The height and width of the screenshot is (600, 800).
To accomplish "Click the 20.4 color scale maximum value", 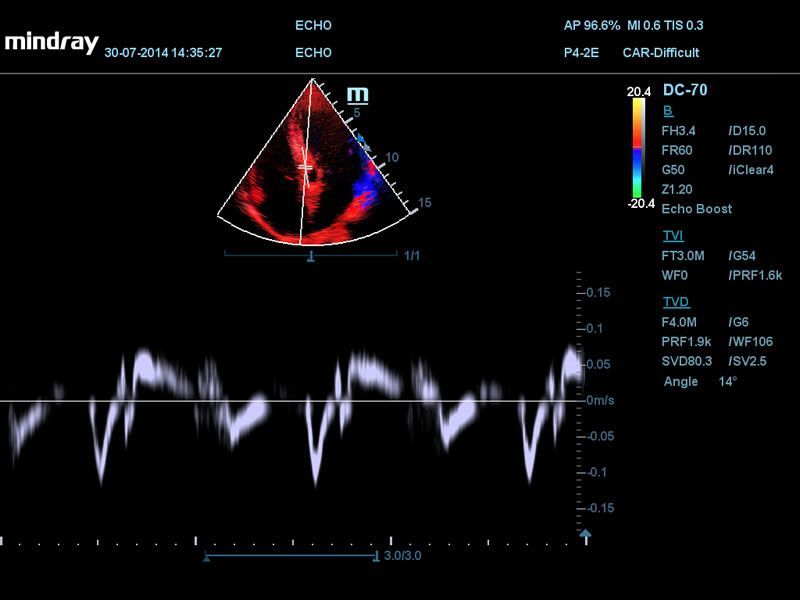I will pos(639,92).
